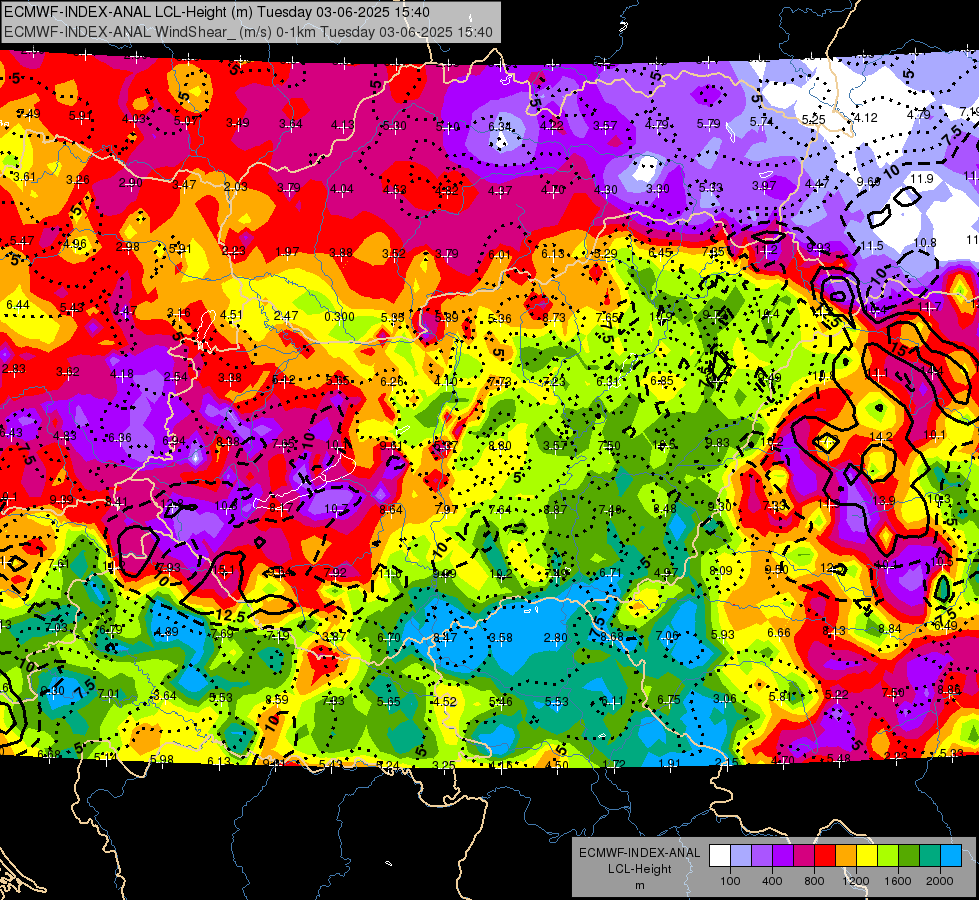Click the legend label 800
The image size is (979, 900).
click(x=814, y=881)
